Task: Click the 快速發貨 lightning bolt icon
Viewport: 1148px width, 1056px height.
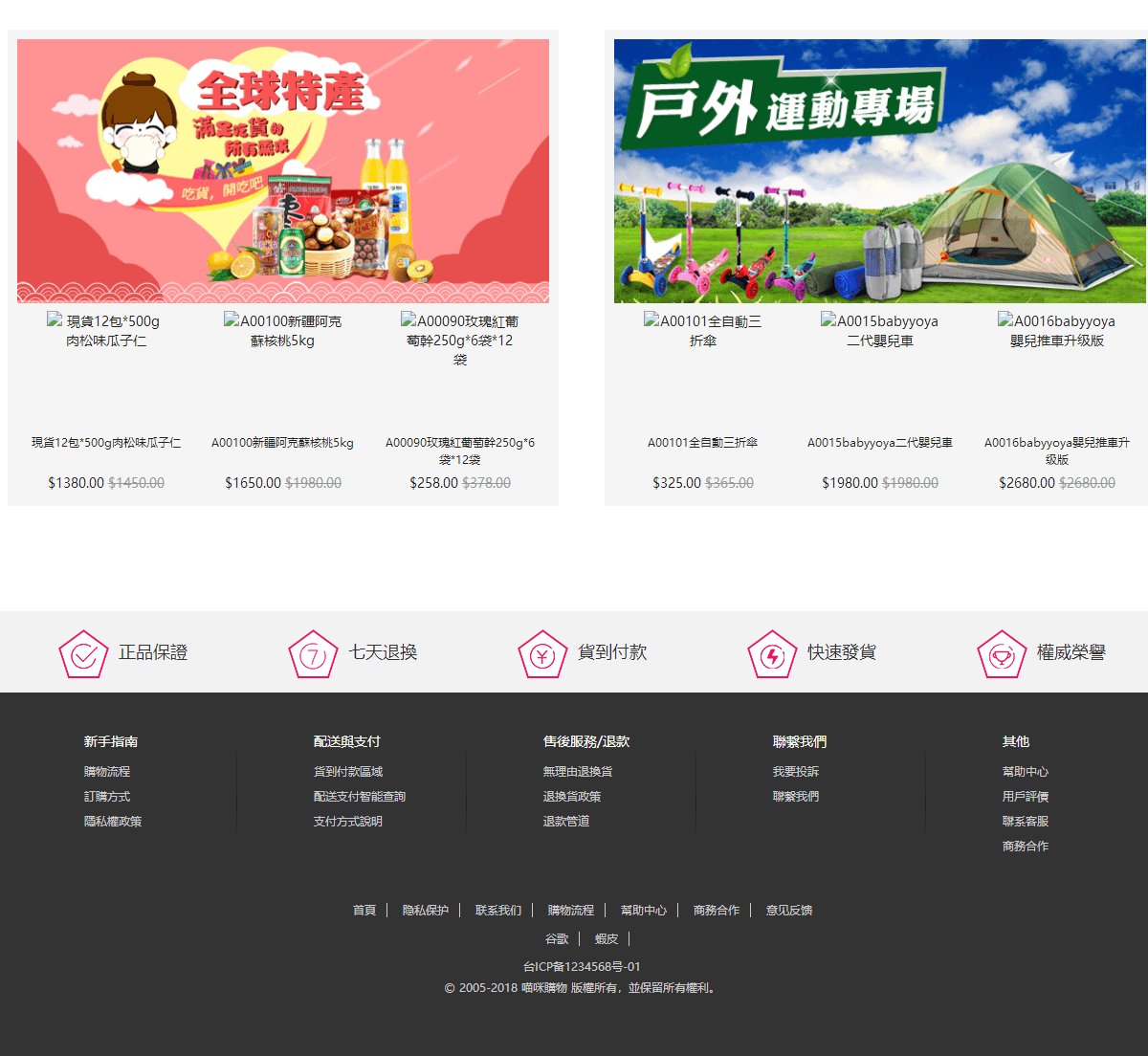Action: 772,653
